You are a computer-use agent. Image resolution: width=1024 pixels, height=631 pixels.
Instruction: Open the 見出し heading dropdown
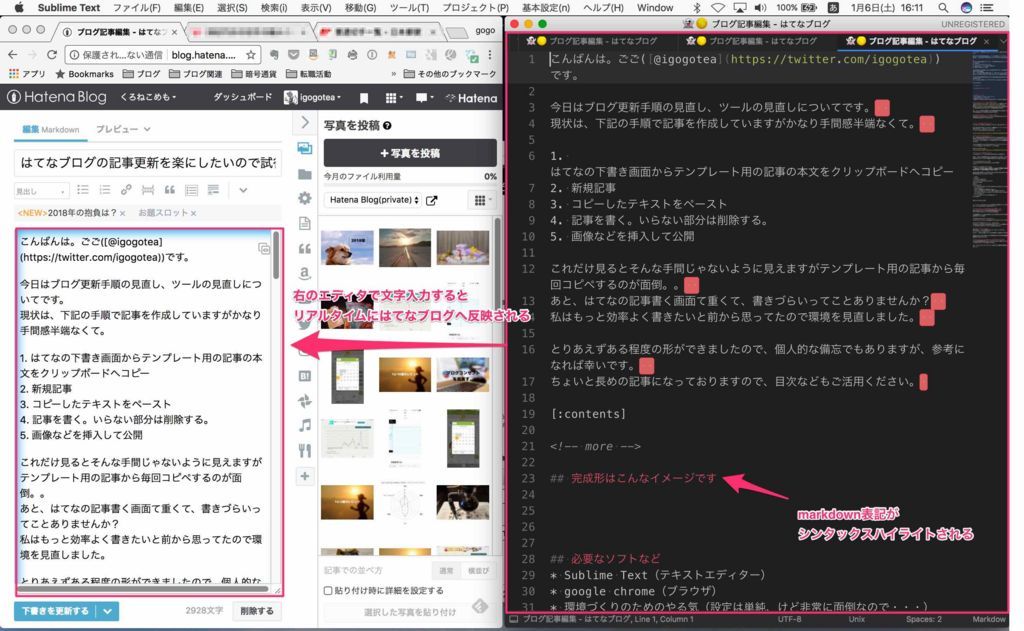pos(41,189)
